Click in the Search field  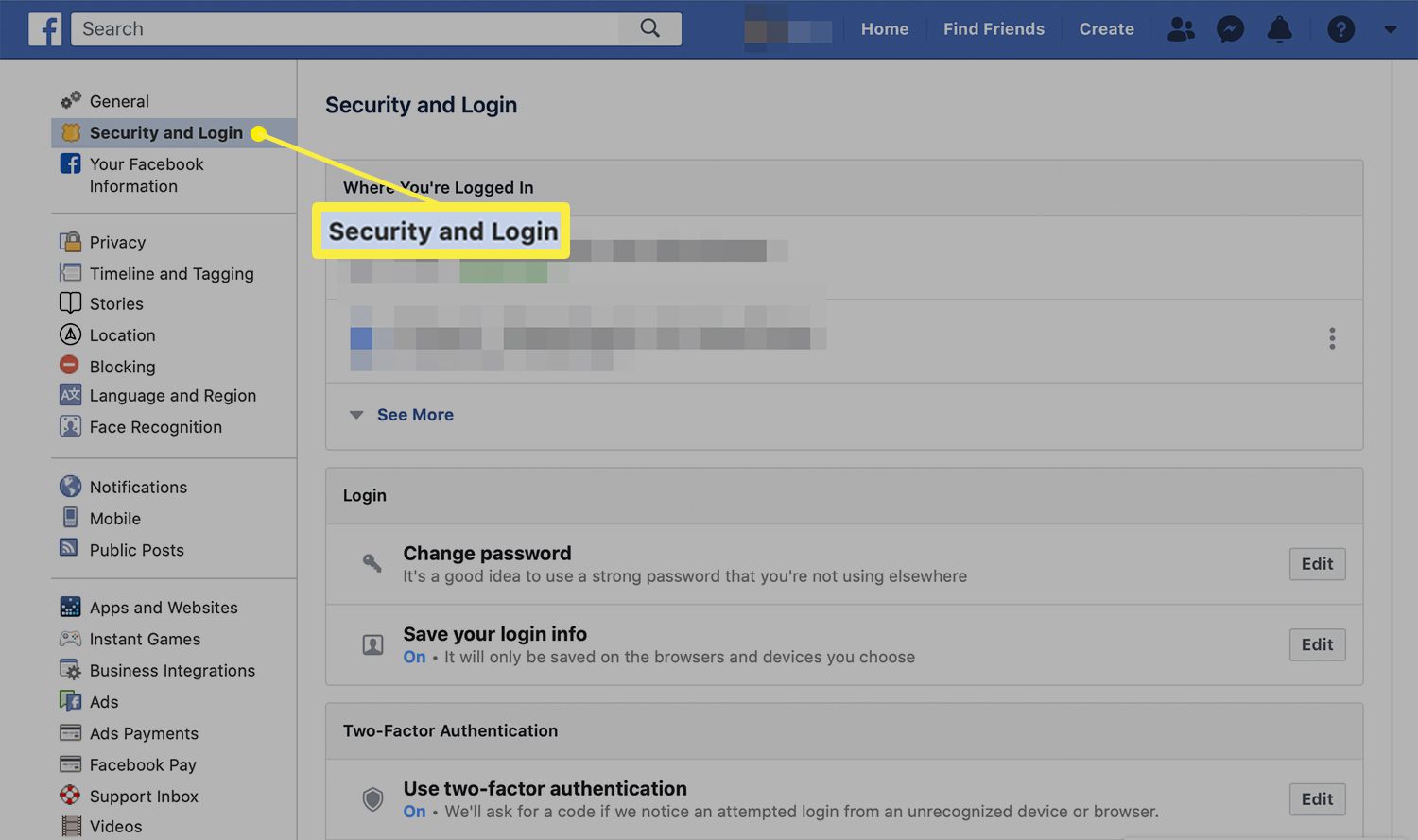pos(346,28)
